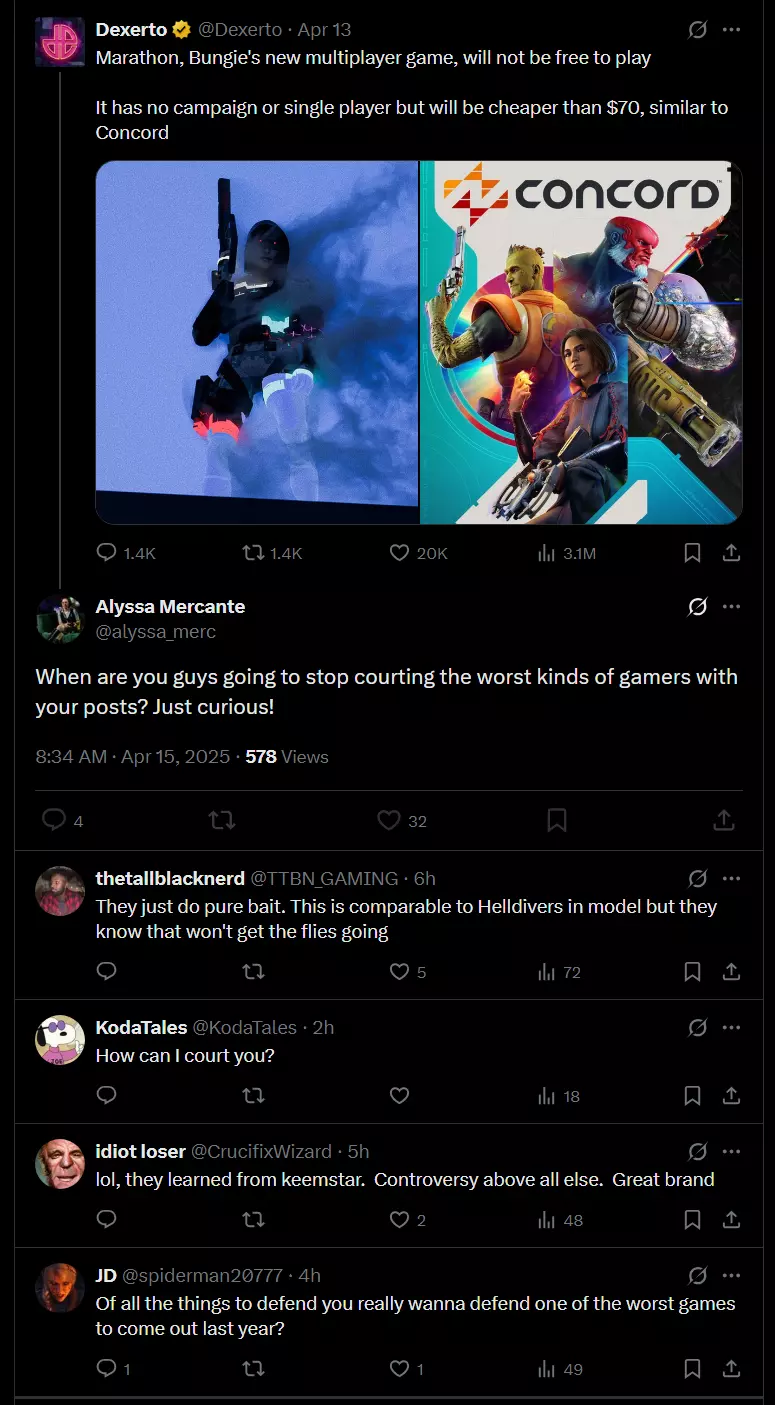The width and height of the screenshot is (775, 1405).
Task: Open more options on Dexerto's post
Action: (732, 30)
